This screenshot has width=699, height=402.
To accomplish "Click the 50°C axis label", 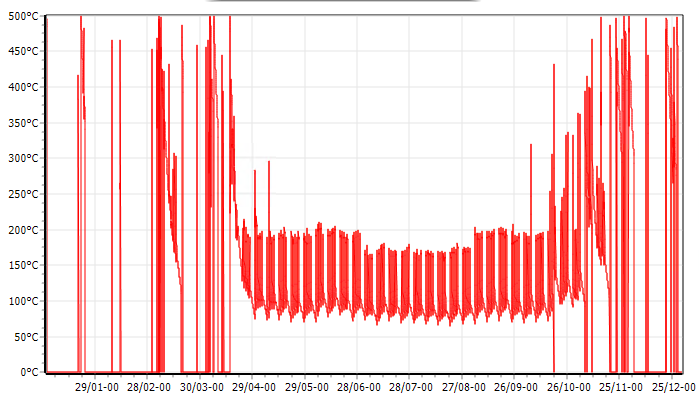I will coord(25,337).
